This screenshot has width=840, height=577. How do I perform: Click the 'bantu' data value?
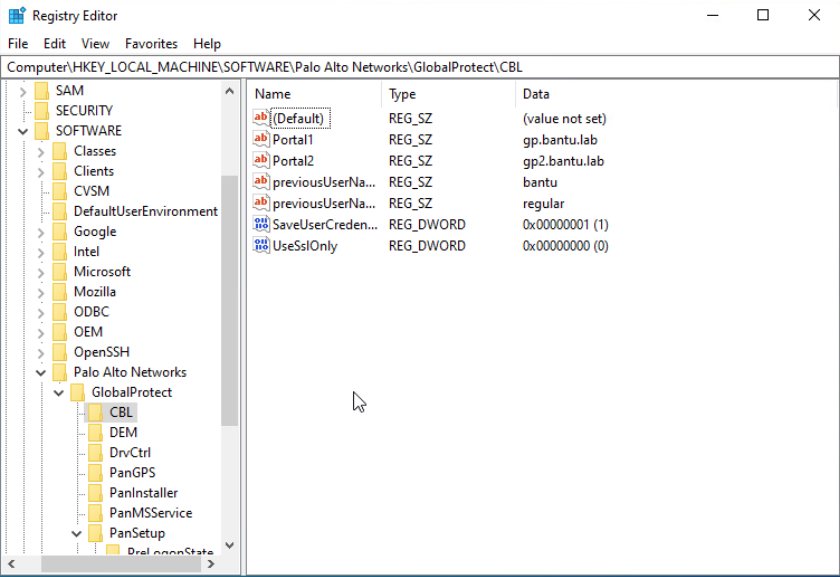[x=540, y=182]
